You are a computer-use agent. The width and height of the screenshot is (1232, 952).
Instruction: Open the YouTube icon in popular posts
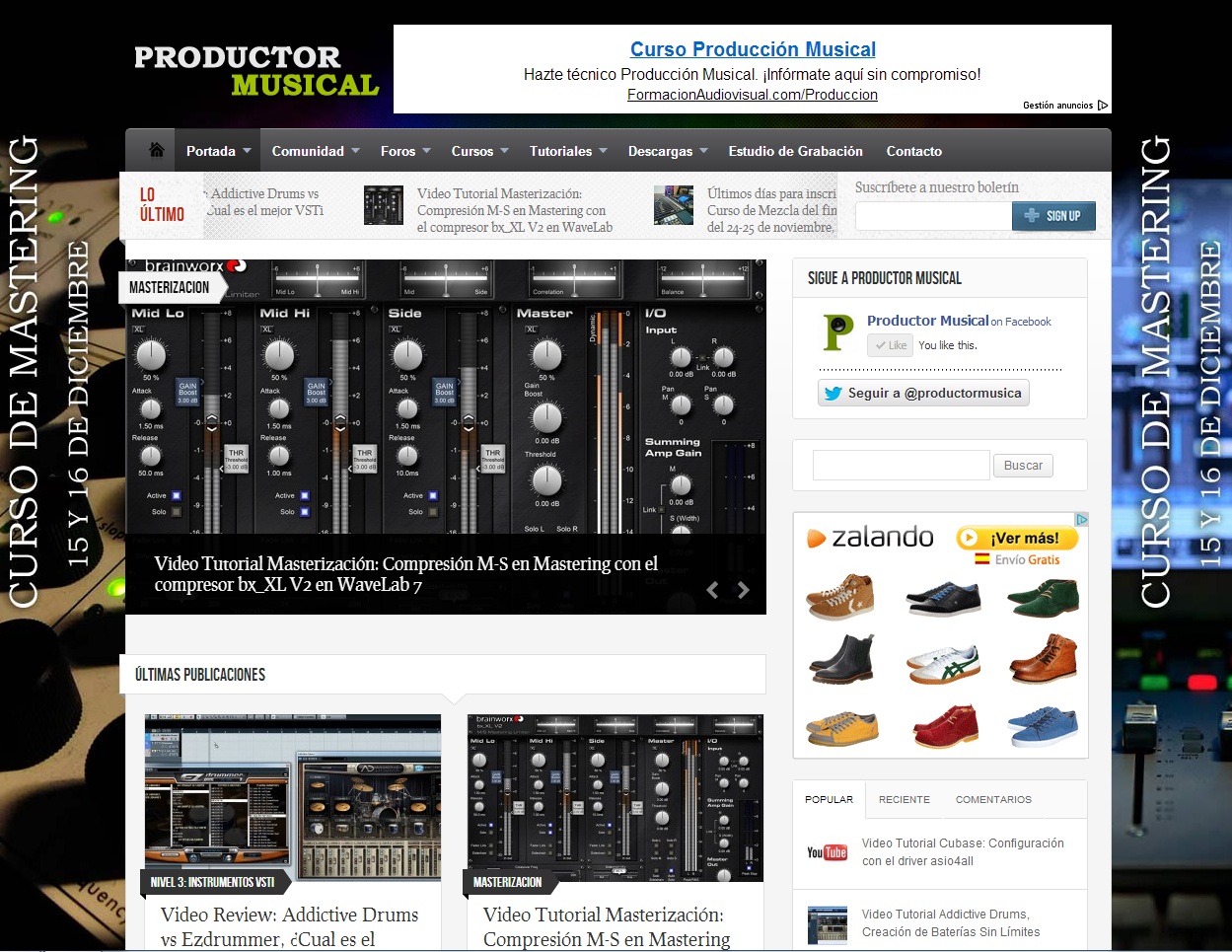[x=827, y=852]
